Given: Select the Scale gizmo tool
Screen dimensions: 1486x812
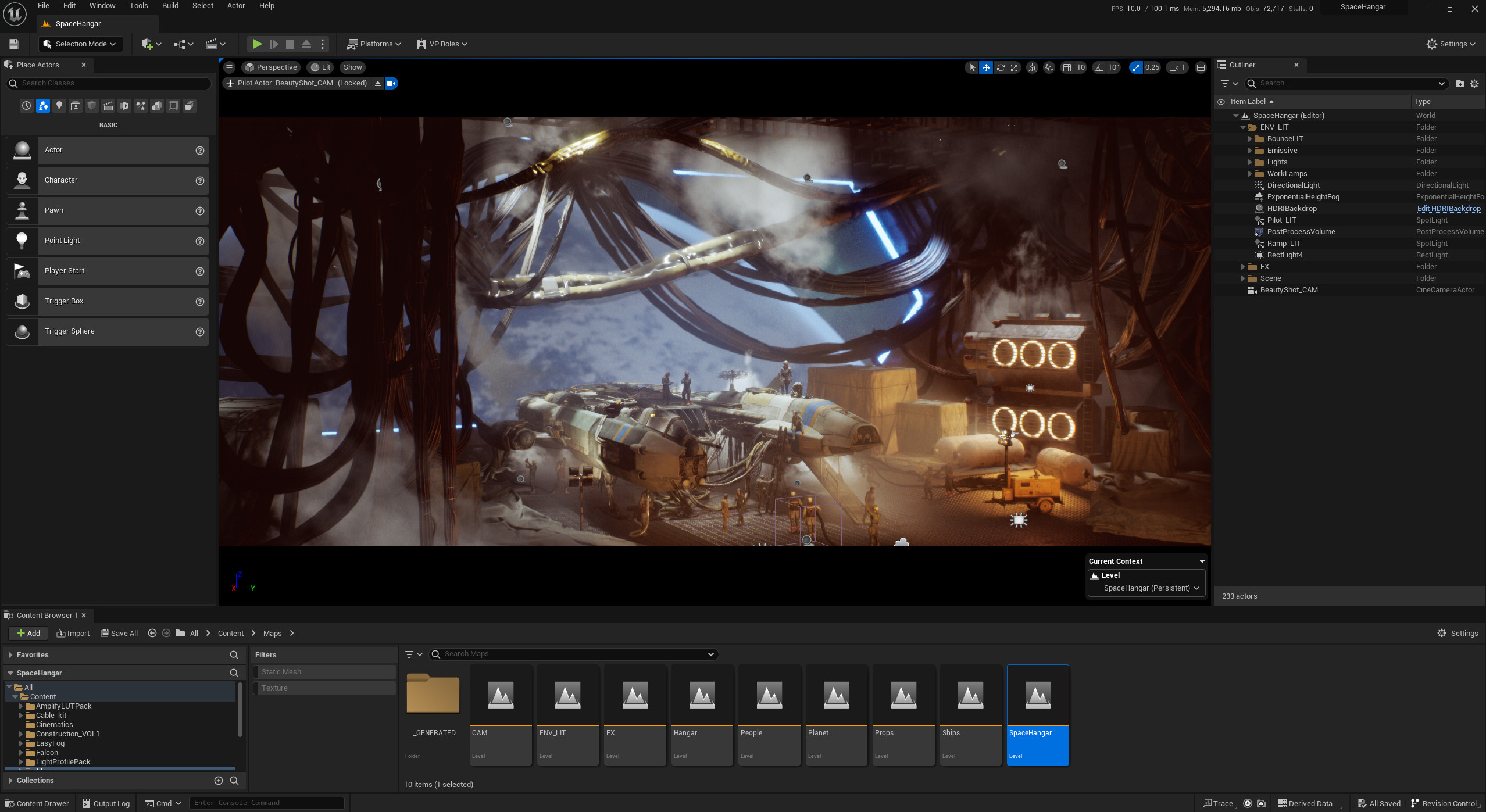Looking at the screenshot, I should [x=1015, y=67].
